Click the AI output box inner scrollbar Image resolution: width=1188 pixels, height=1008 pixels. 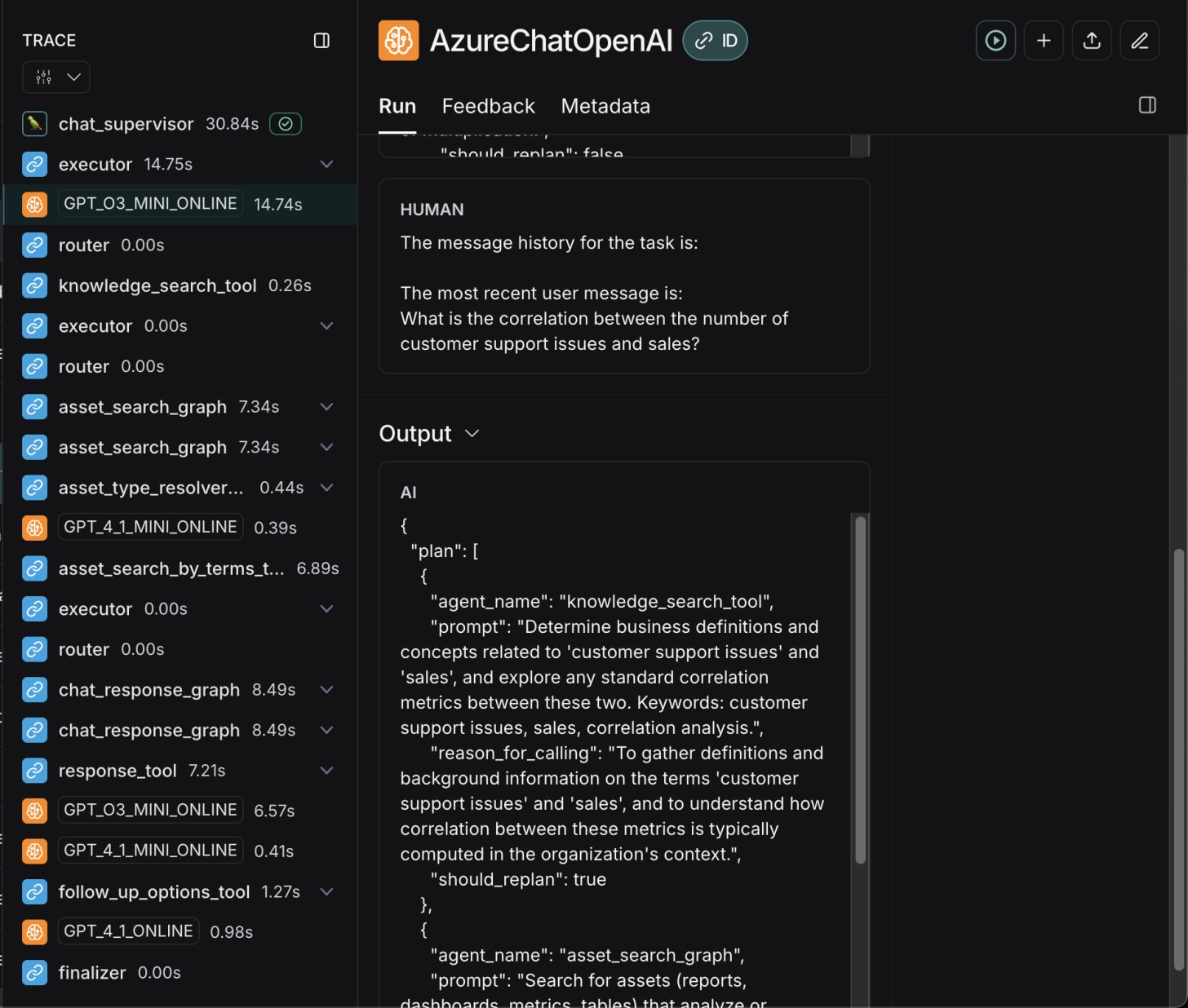pyautogui.click(x=860, y=690)
